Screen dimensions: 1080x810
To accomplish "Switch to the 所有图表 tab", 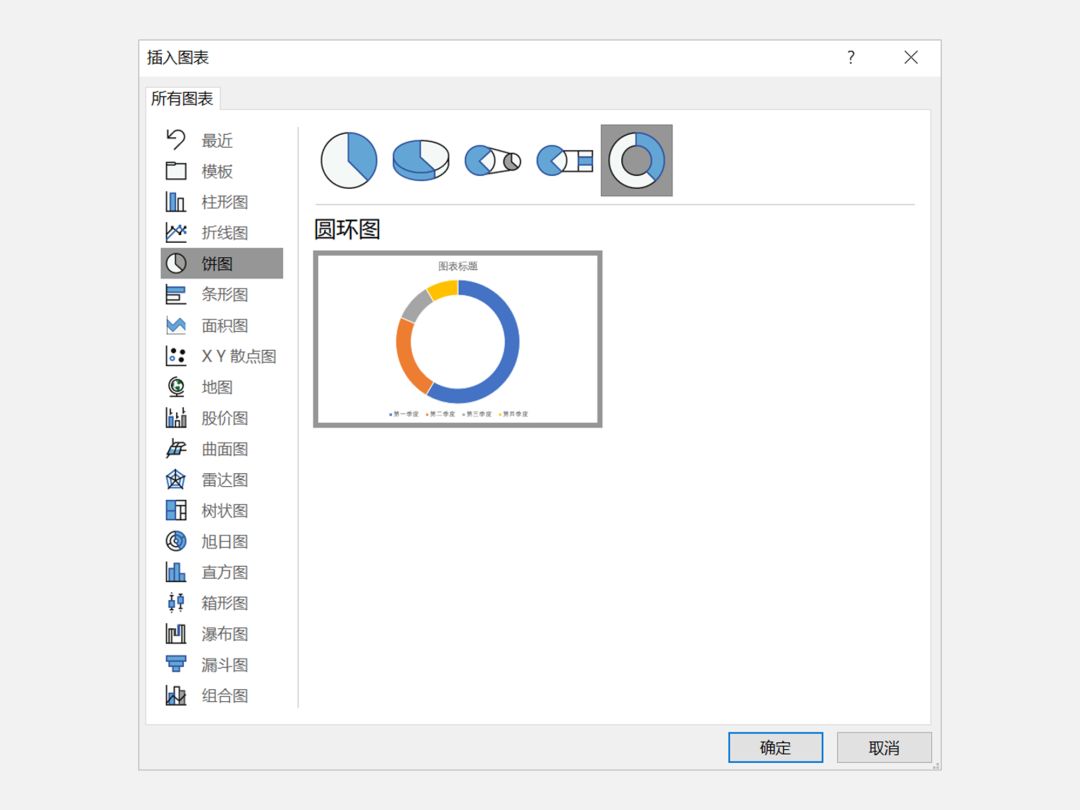I will pyautogui.click(x=182, y=98).
